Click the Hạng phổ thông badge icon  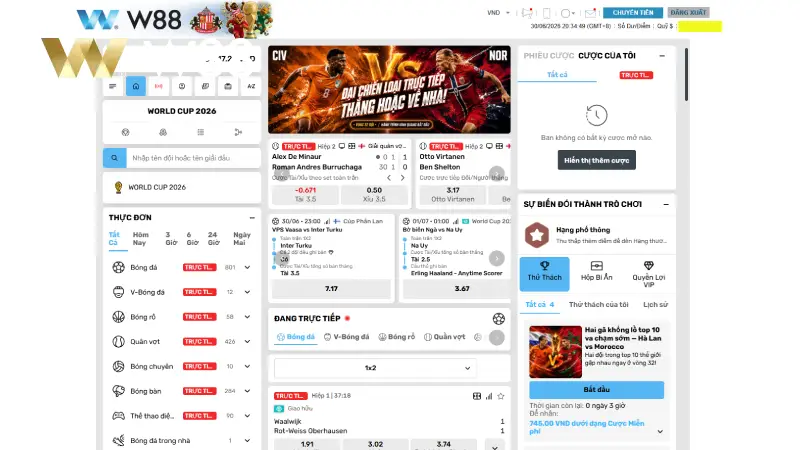pos(537,235)
